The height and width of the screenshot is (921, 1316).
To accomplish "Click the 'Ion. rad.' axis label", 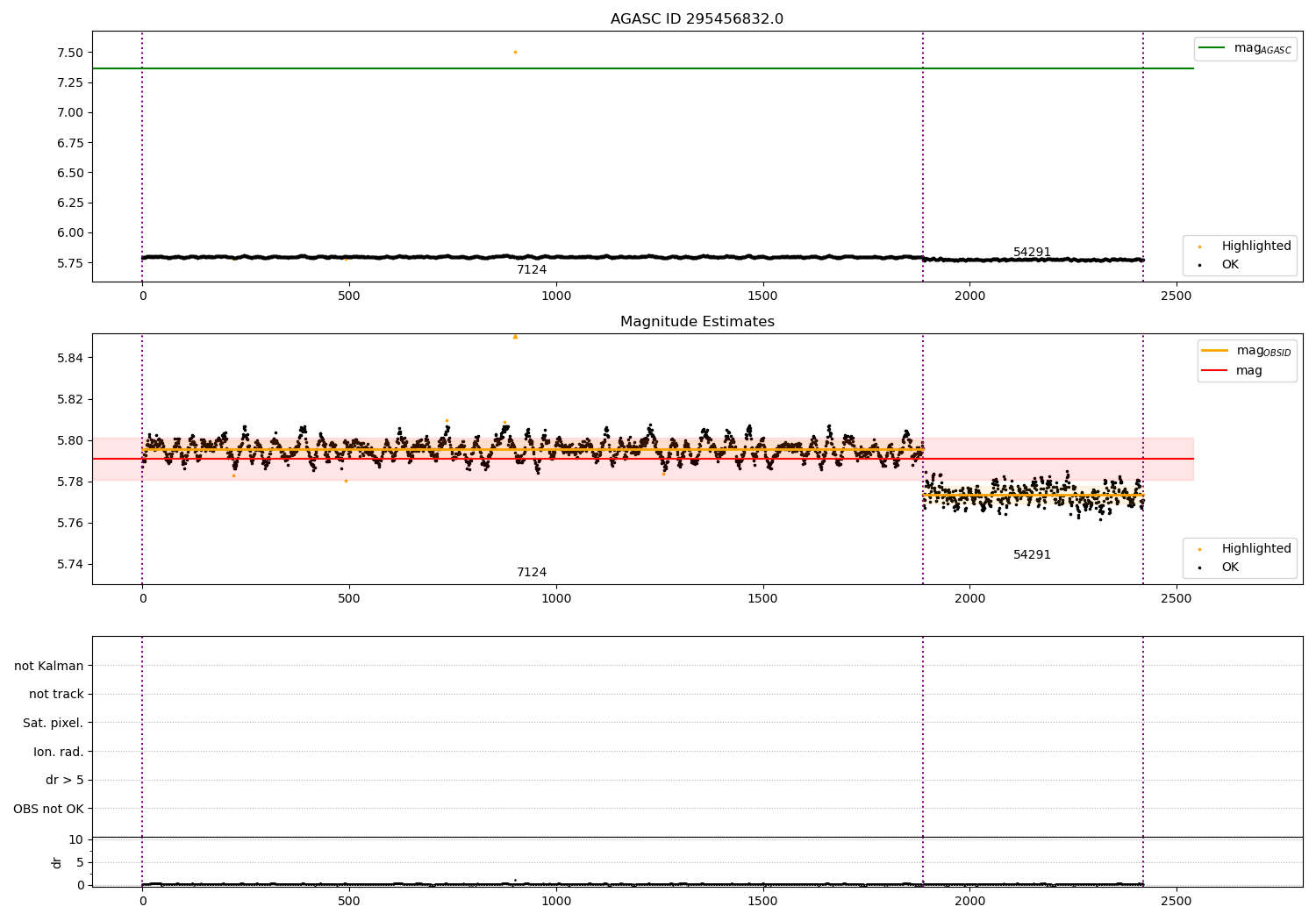I will pyautogui.click(x=59, y=753).
